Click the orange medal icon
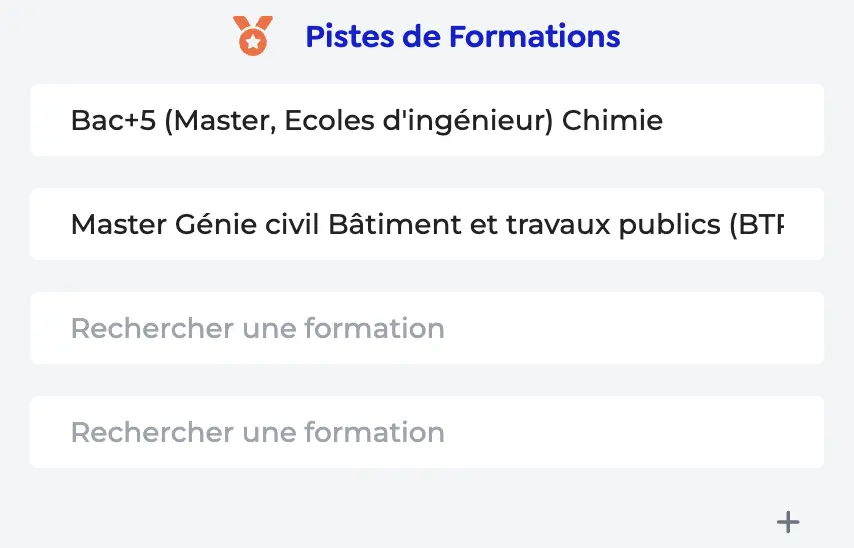854x548 pixels. (x=251, y=36)
